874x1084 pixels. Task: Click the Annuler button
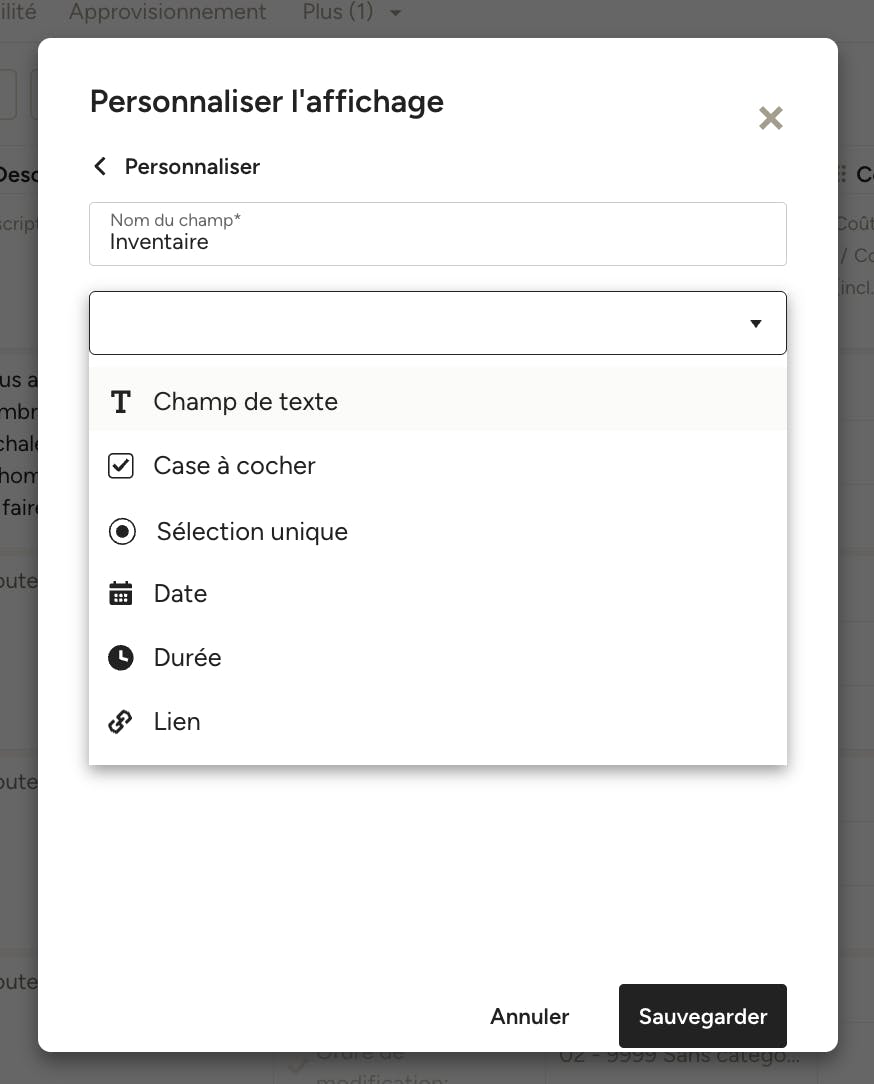530,1016
